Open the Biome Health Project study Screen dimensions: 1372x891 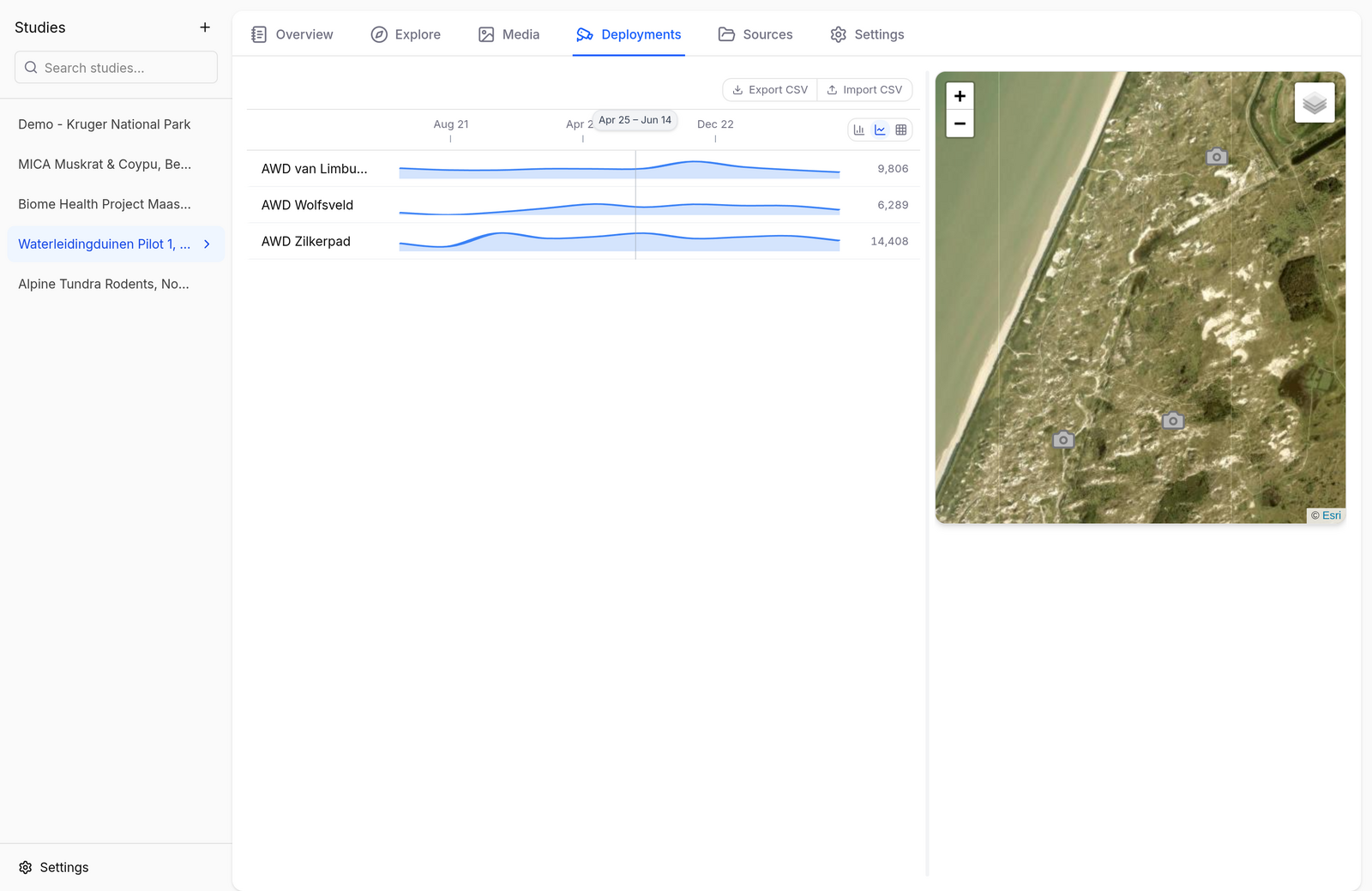click(105, 204)
